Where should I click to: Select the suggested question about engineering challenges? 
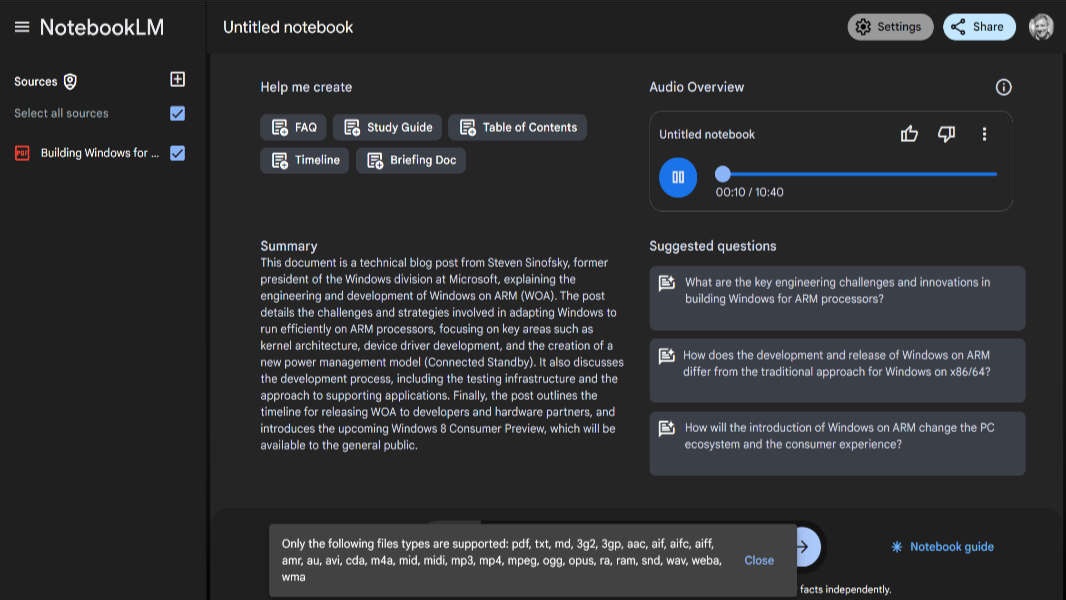click(x=837, y=297)
